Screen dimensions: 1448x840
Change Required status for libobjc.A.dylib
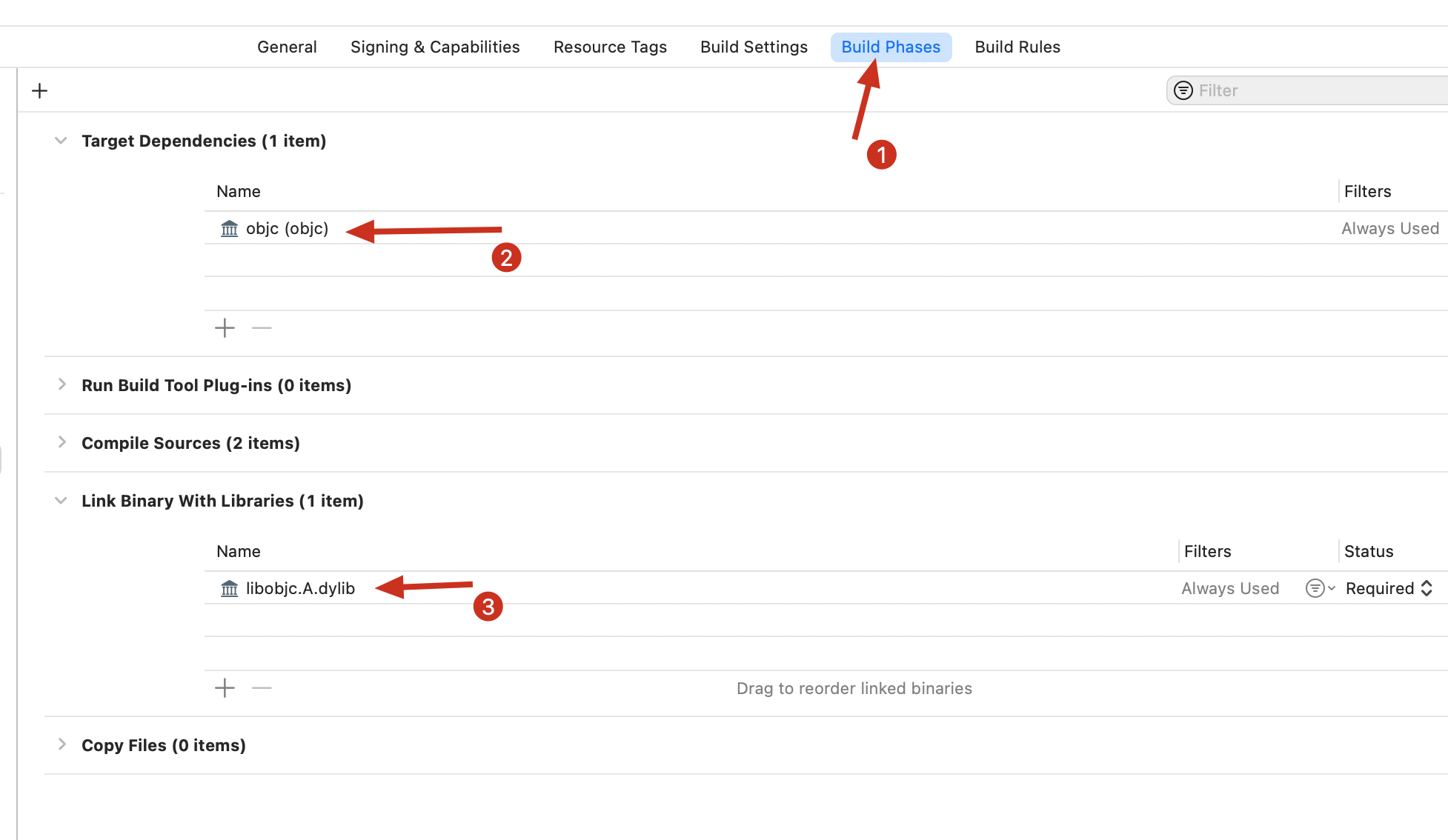[1389, 588]
